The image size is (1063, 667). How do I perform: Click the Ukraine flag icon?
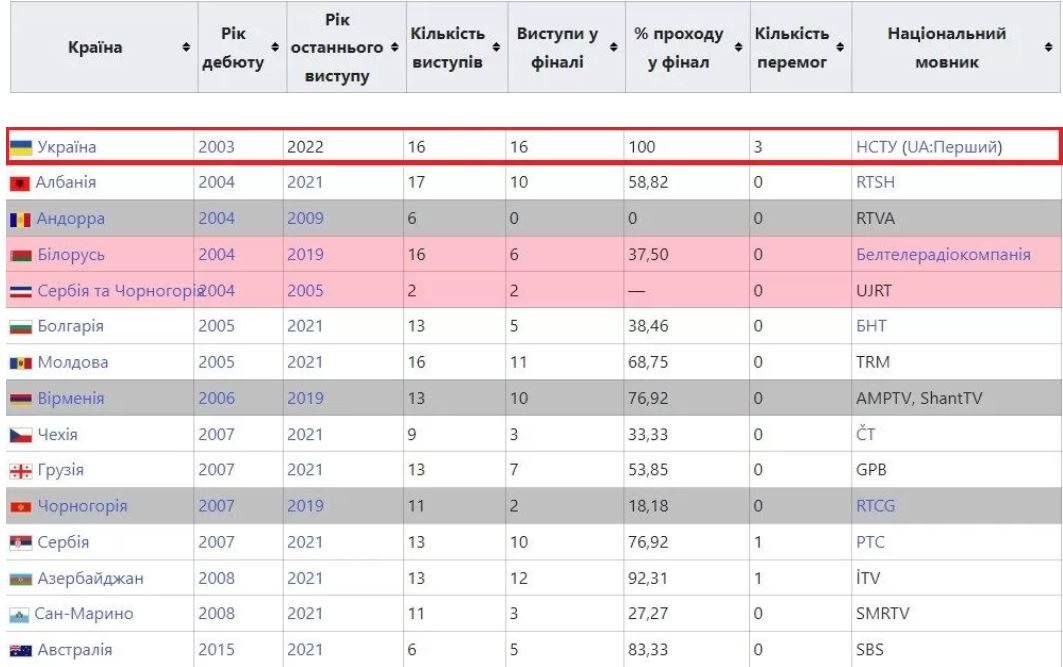pos(21,148)
